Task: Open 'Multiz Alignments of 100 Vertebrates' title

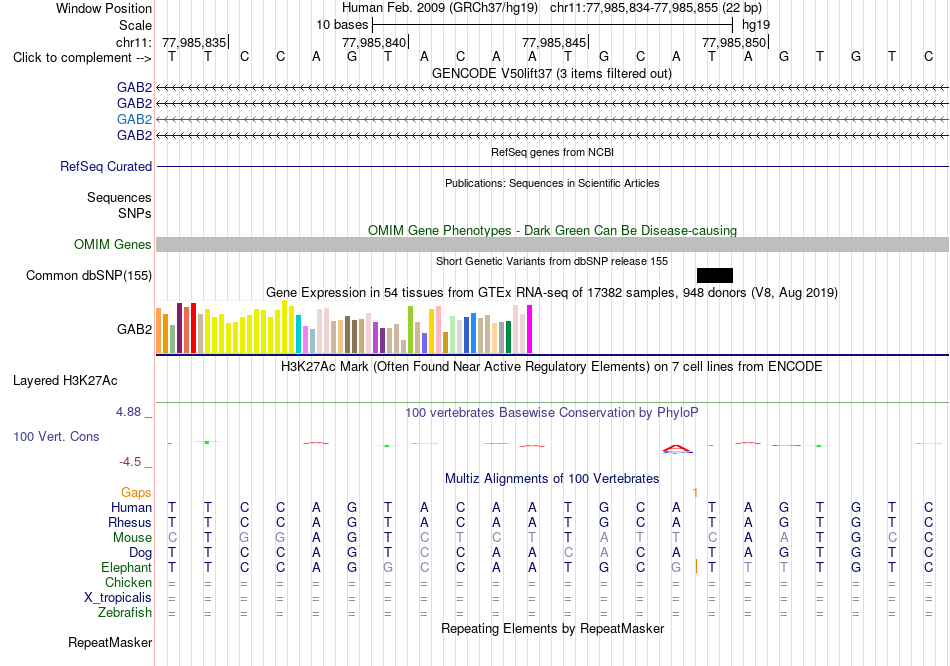Action: (x=552, y=479)
